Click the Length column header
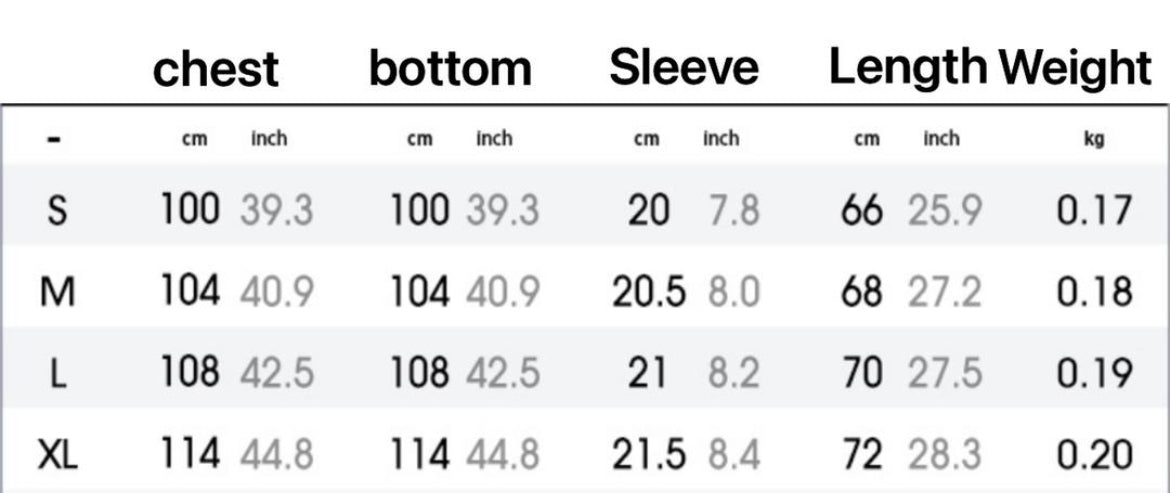1170x493 pixels. pos(908,68)
